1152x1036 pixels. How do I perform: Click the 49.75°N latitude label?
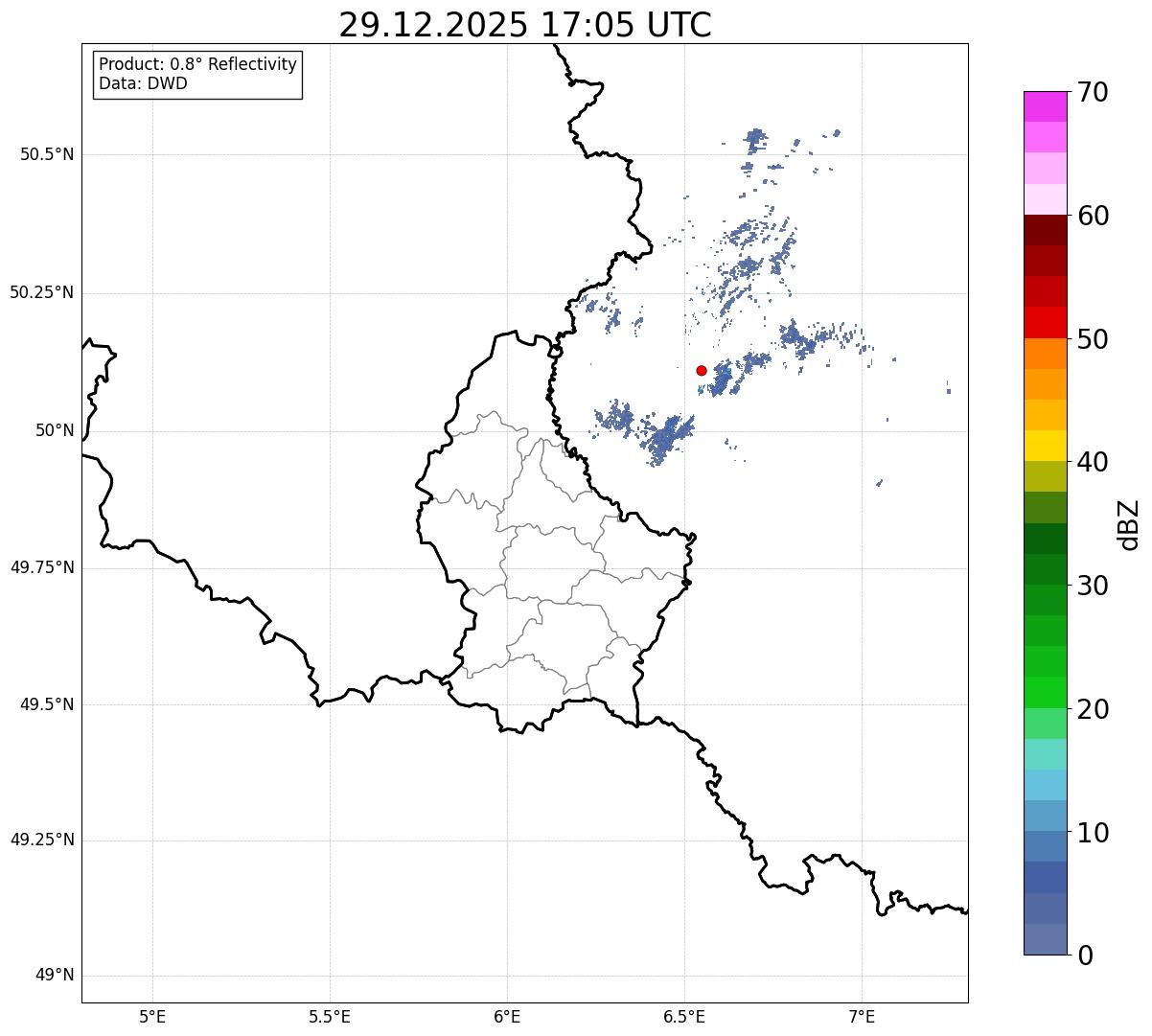(42, 567)
